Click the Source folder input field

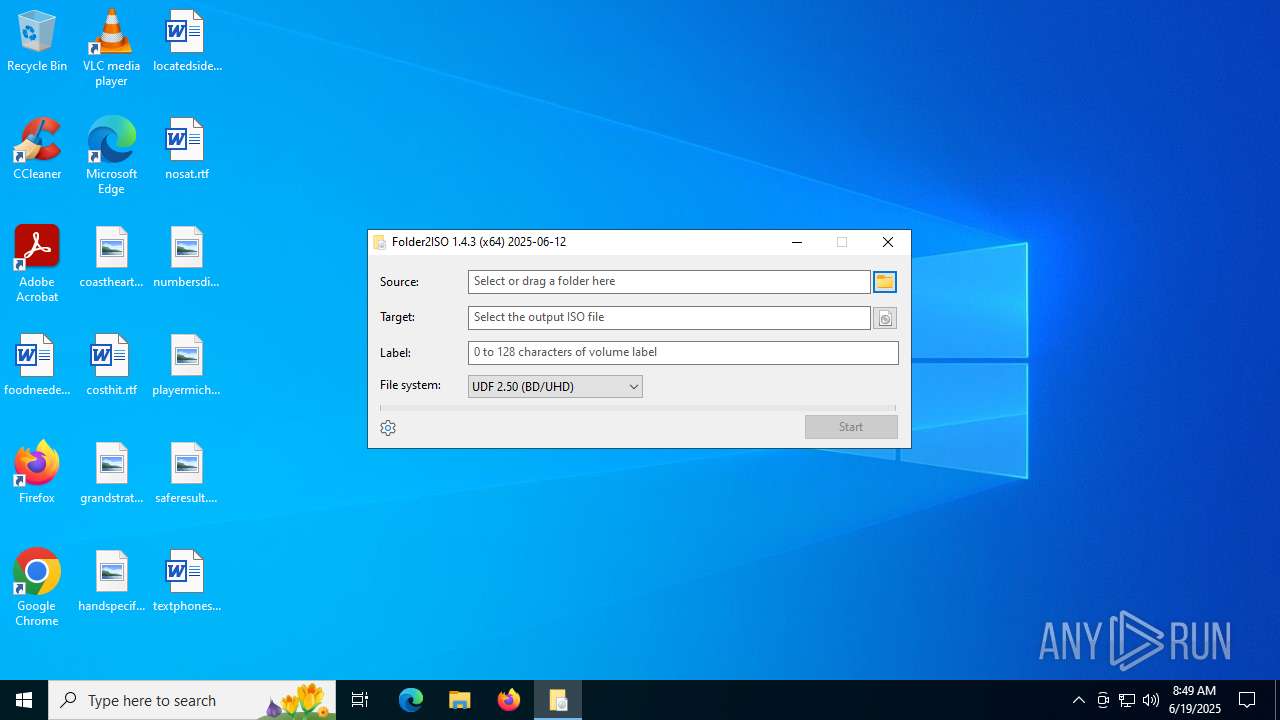pyautogui.click(x=669, y=282)
